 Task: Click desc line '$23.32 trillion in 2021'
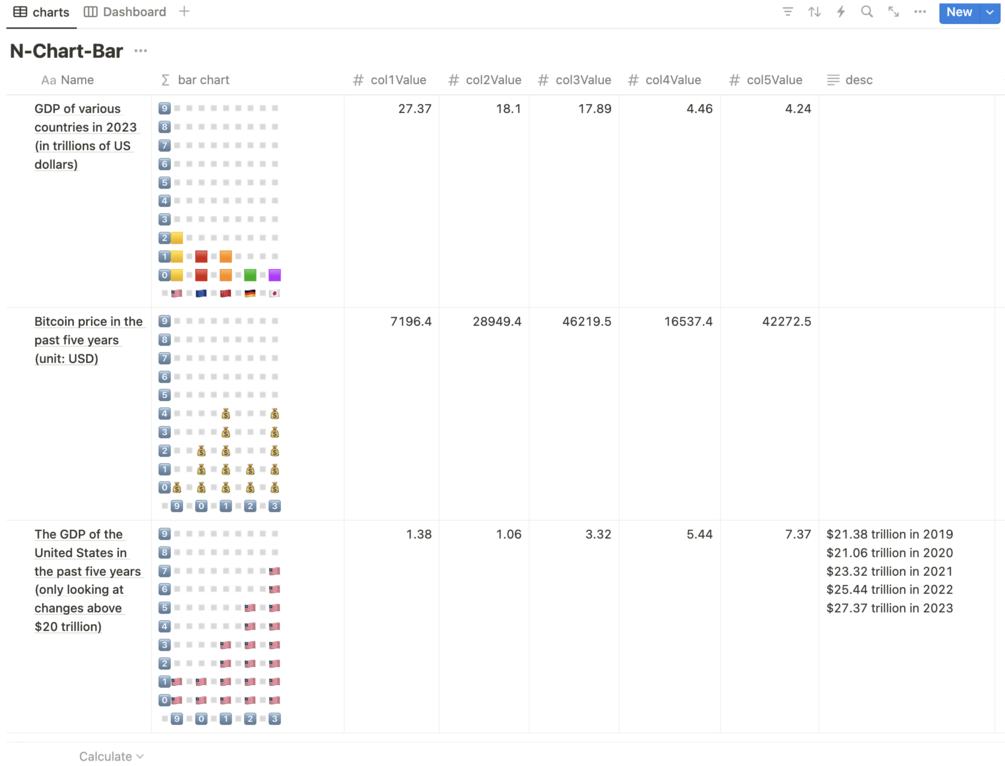pyautogui.click(x=889, y=571)
